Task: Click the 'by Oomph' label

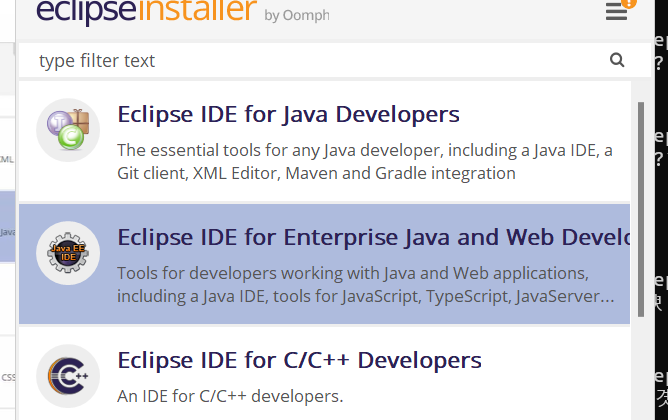Action: tap(297, 15)
